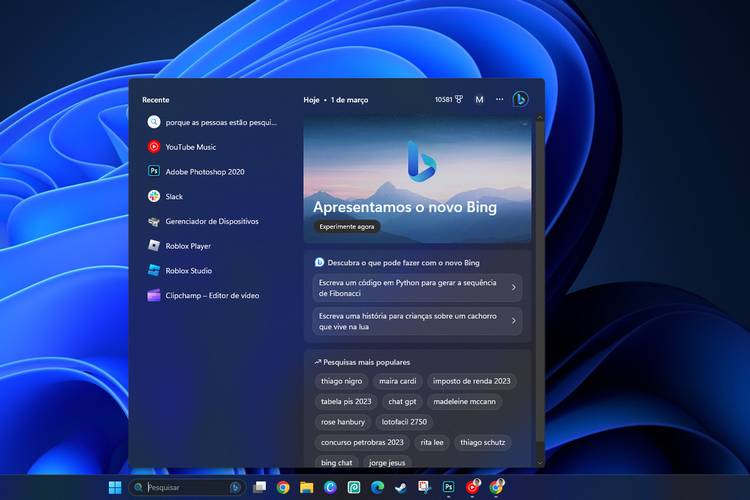Open the Chrome profile icon at taskbar end
Image resolution: width=750 pixels, height=500 pixels.
pyautogui.click(x=496, y=487)
